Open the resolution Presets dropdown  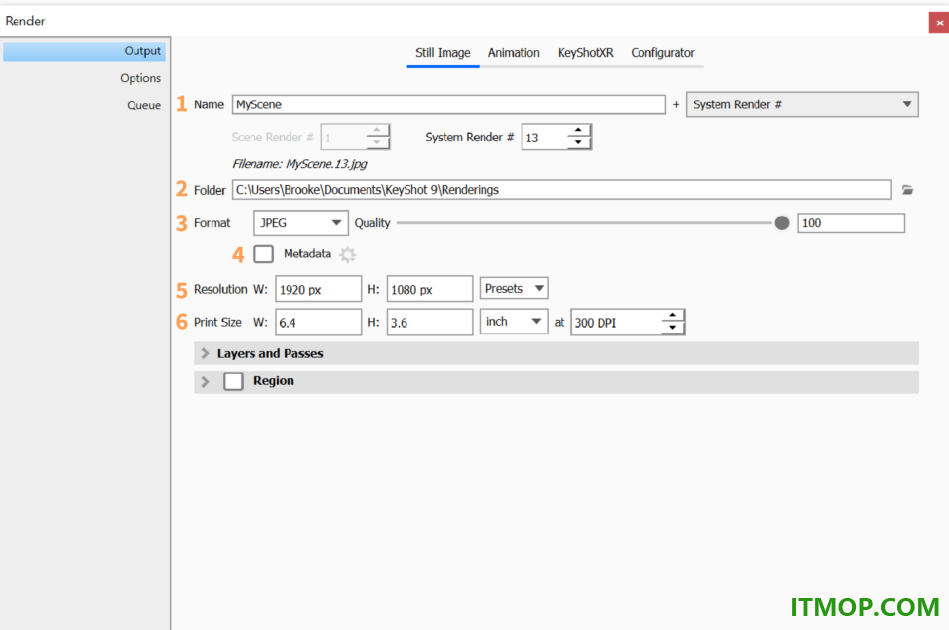tap(514, 289)
